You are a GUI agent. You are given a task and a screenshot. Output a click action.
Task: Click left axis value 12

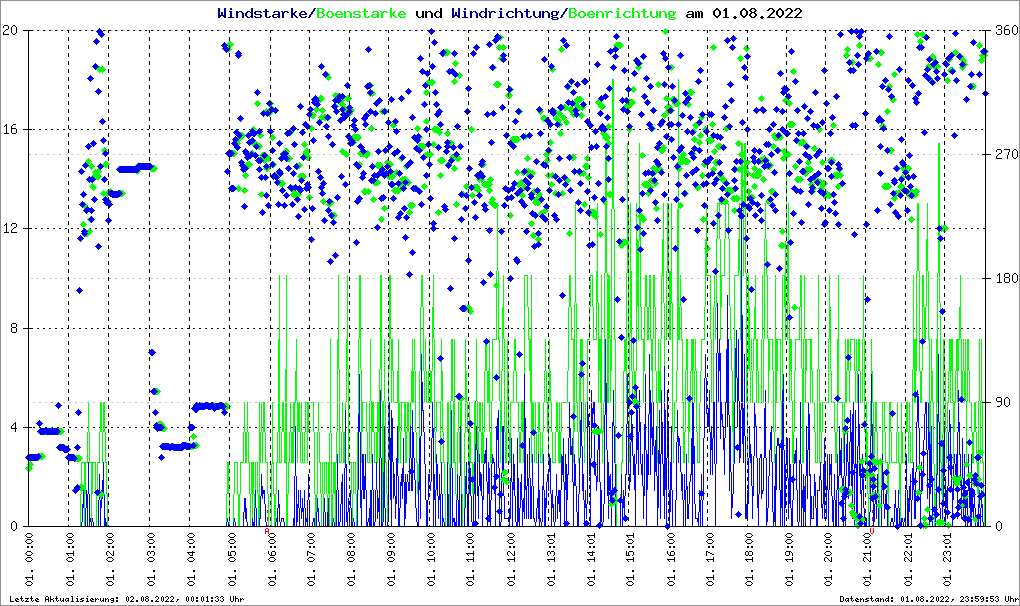(14, 229)
